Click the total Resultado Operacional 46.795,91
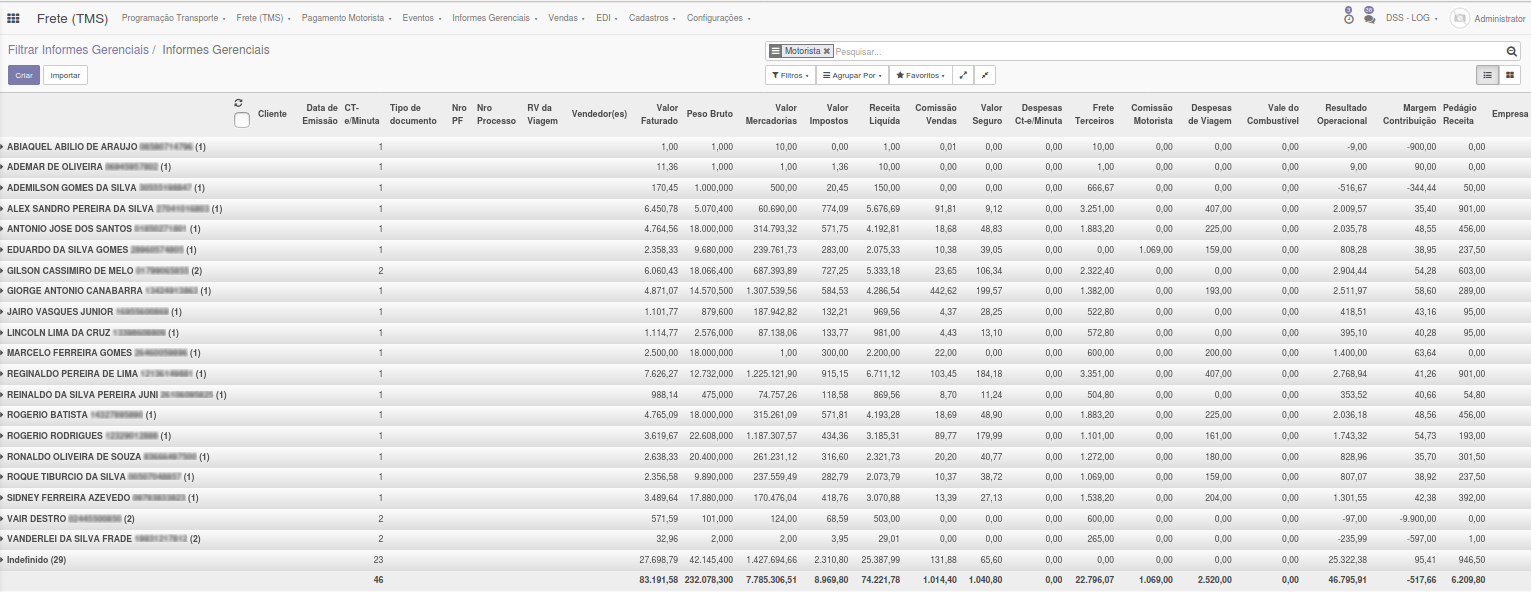This screenshot has width=1531, height=592. pos(1346,580)
